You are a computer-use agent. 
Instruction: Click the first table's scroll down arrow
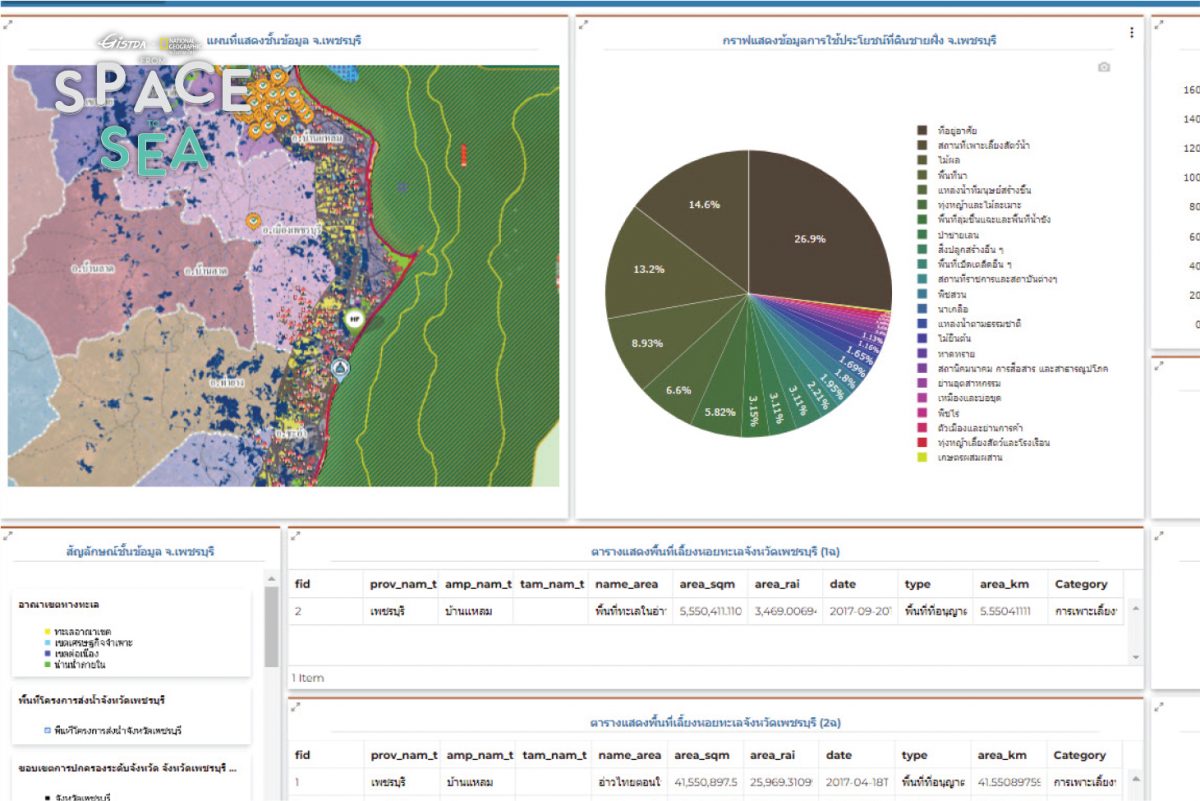pyautogui.click(x=1134, y=656)
